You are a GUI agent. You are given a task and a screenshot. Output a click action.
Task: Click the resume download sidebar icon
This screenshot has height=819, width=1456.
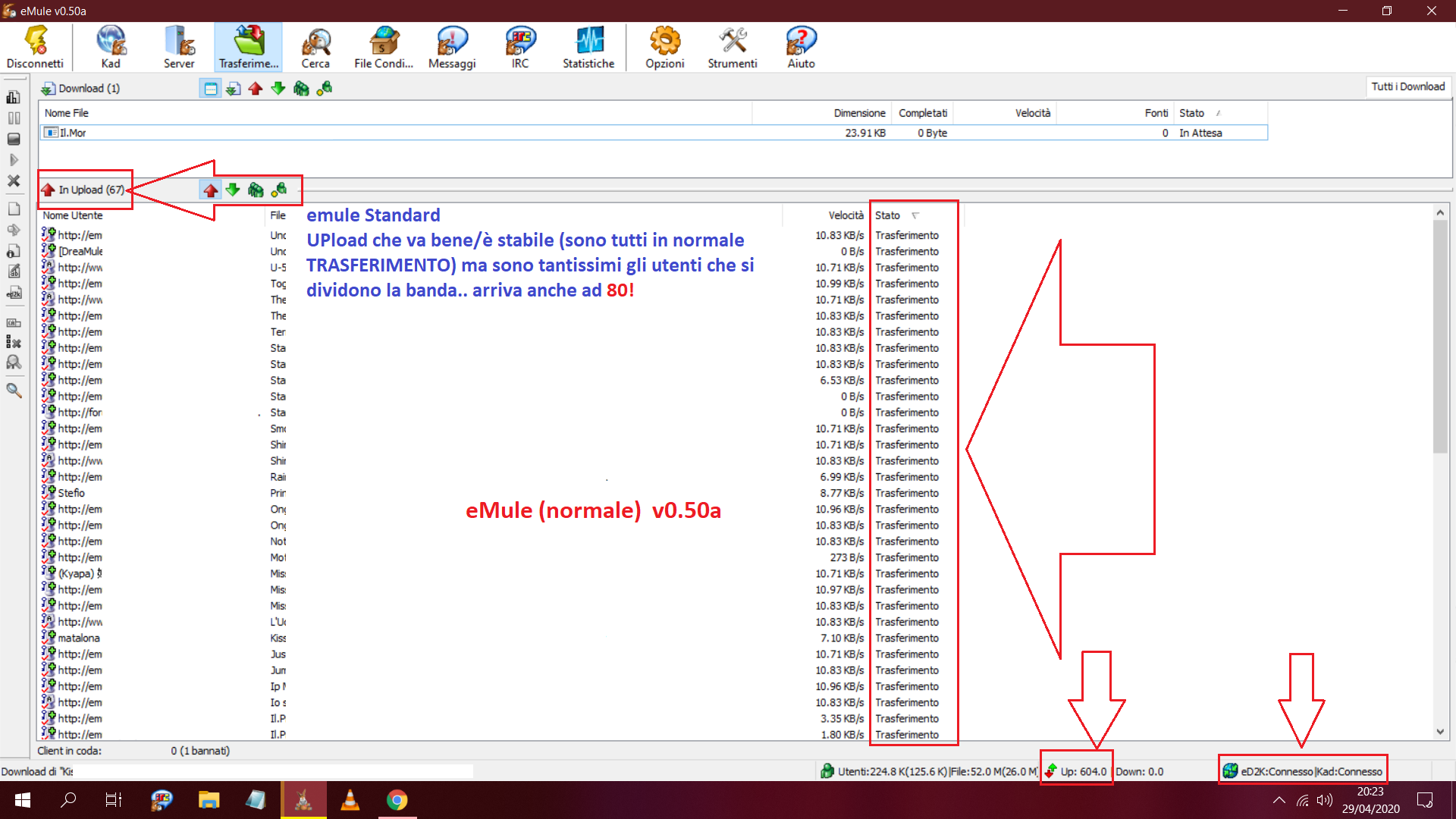tap(14, 160)
